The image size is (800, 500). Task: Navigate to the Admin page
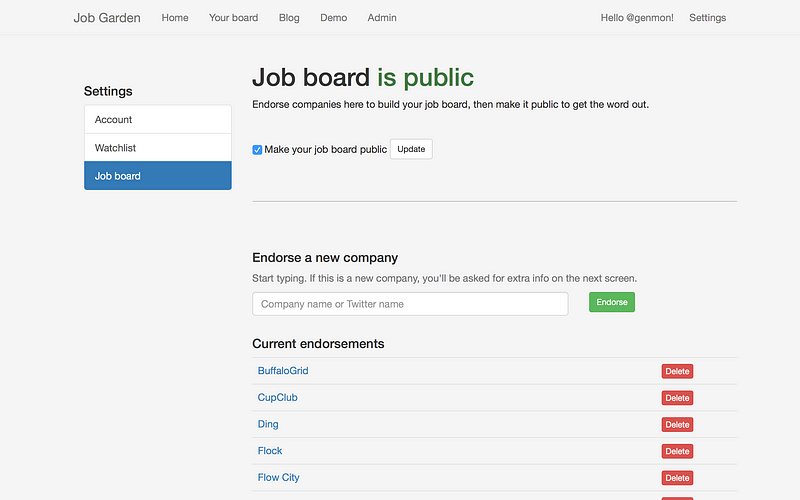(x=382, y=18)
